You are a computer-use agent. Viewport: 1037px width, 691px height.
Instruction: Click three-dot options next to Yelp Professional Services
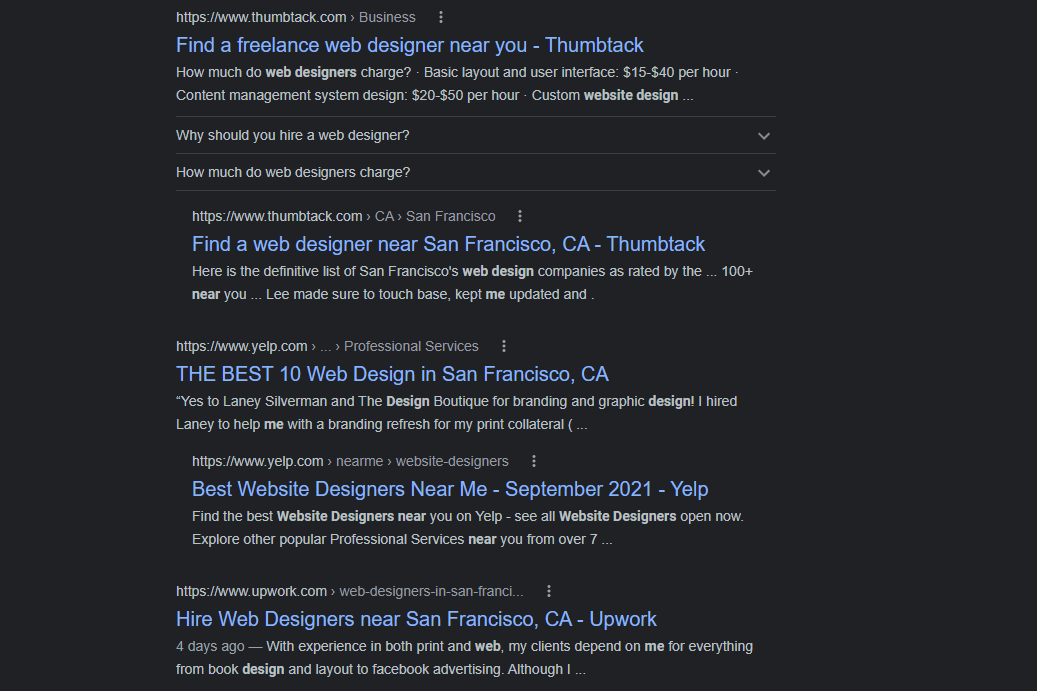point(504,346)
